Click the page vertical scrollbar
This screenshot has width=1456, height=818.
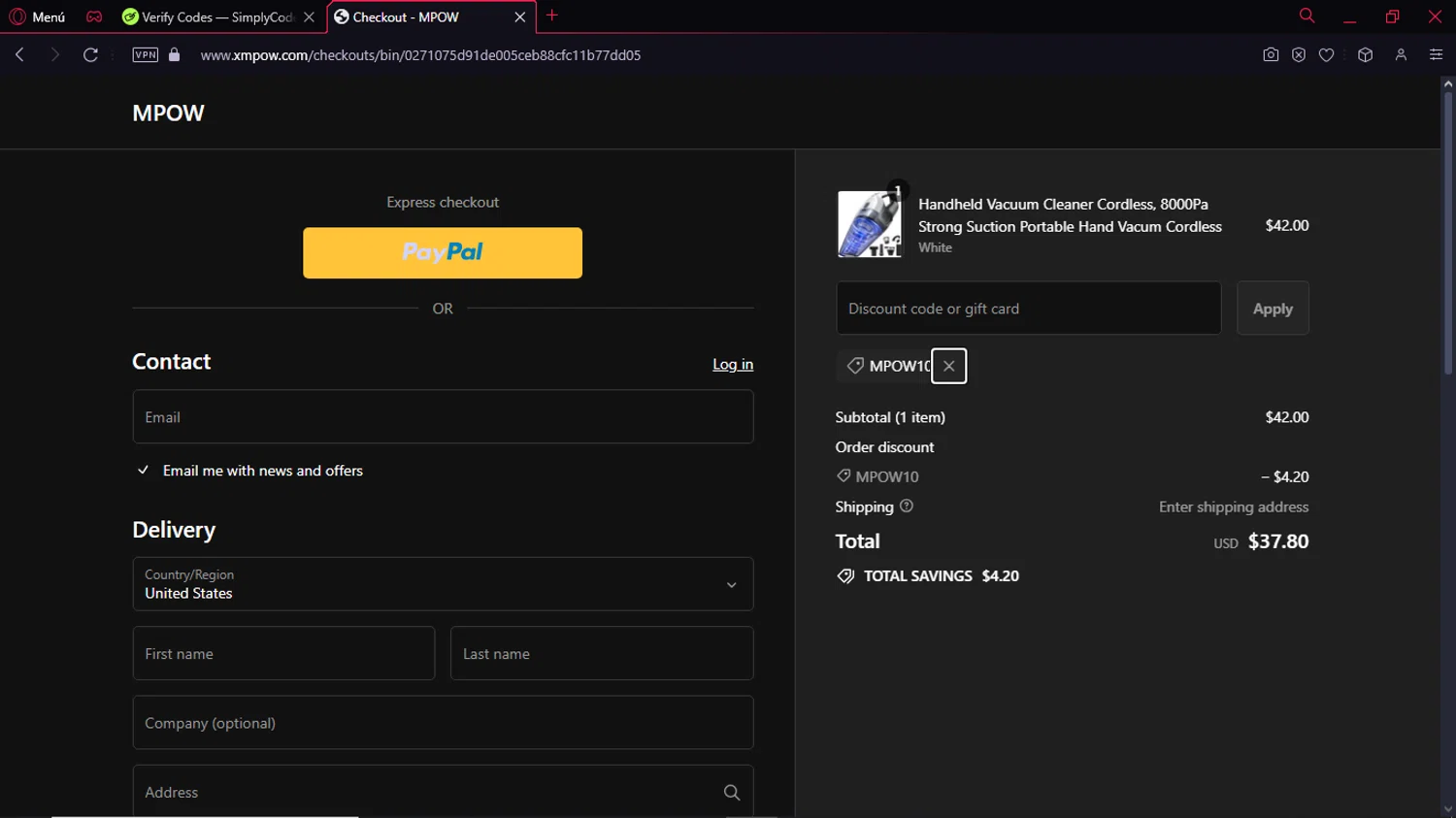[x=1448, y=233]
